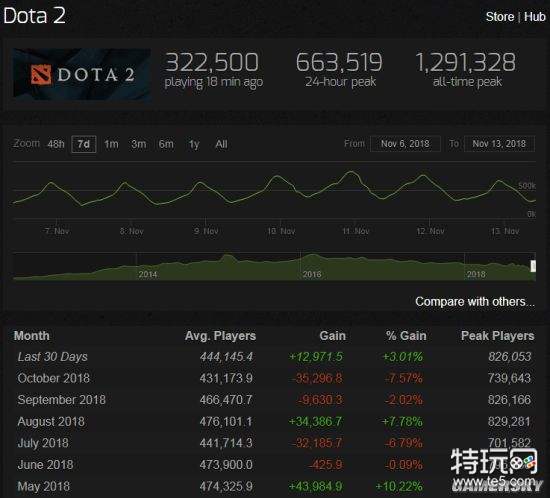This screenshot has height=498, width=550.
Task: Click Compare with others link
Action: (x=475, y=302)
